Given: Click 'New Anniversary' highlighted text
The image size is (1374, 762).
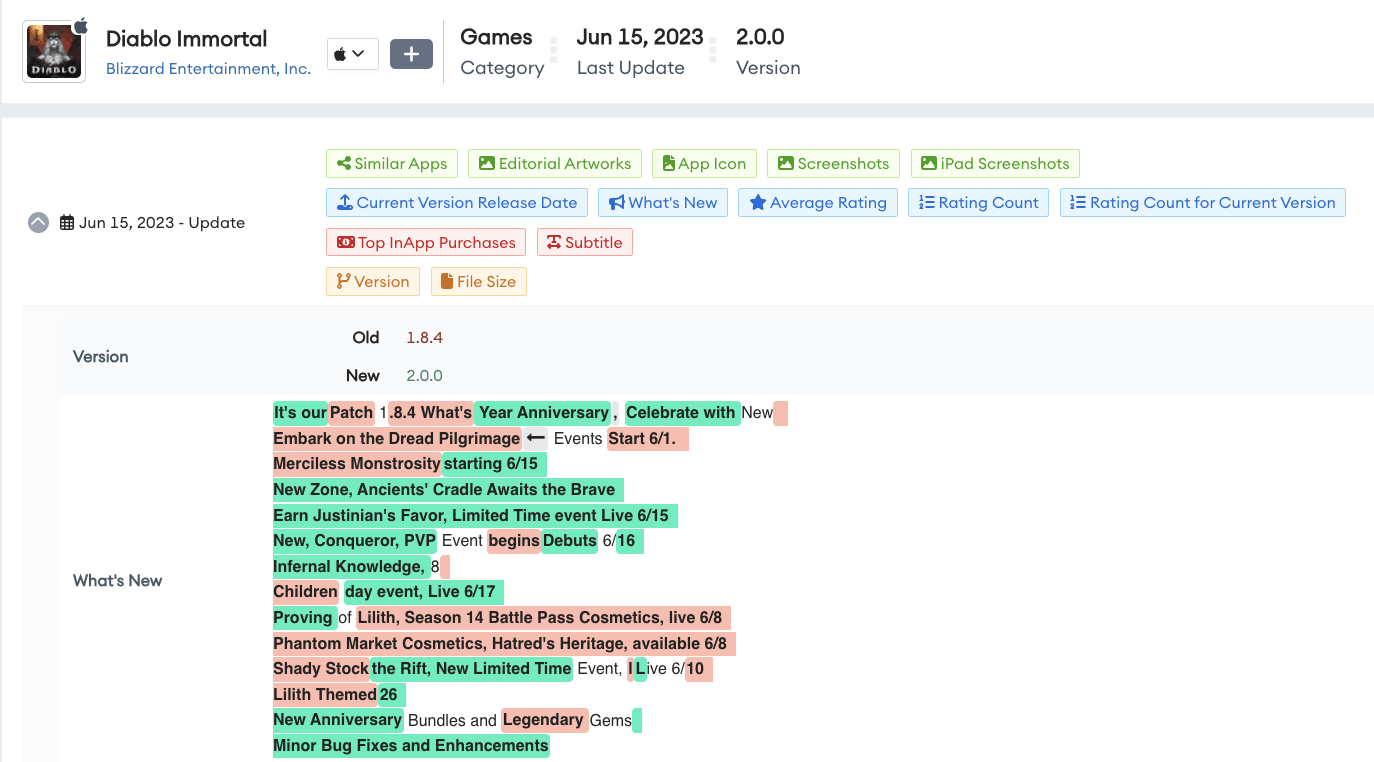Looking at the screenshot, I should pyautogui.click(x=338, y=720).
